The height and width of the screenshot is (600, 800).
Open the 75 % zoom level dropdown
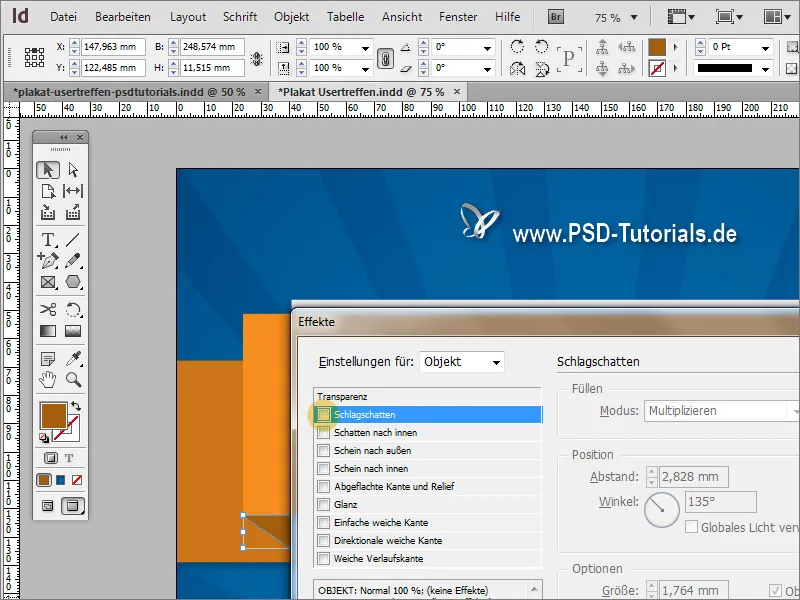634,17
